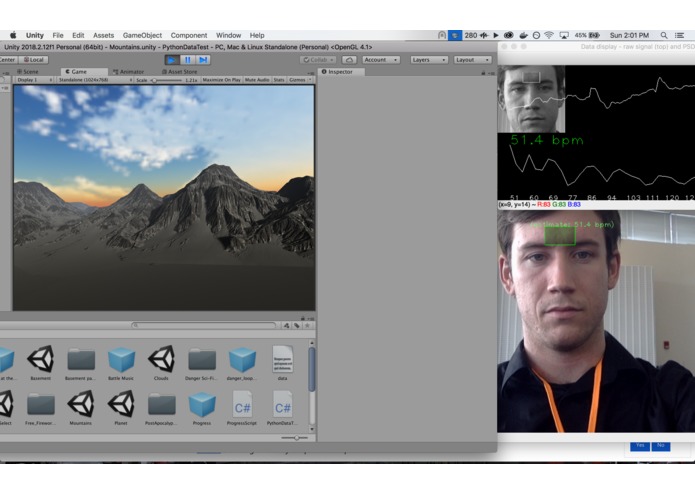Image resolution: width=695 pixels, height=494 pixels.
Task: Toggle the Local/Global handle button
Action: [x=34, y=60]
